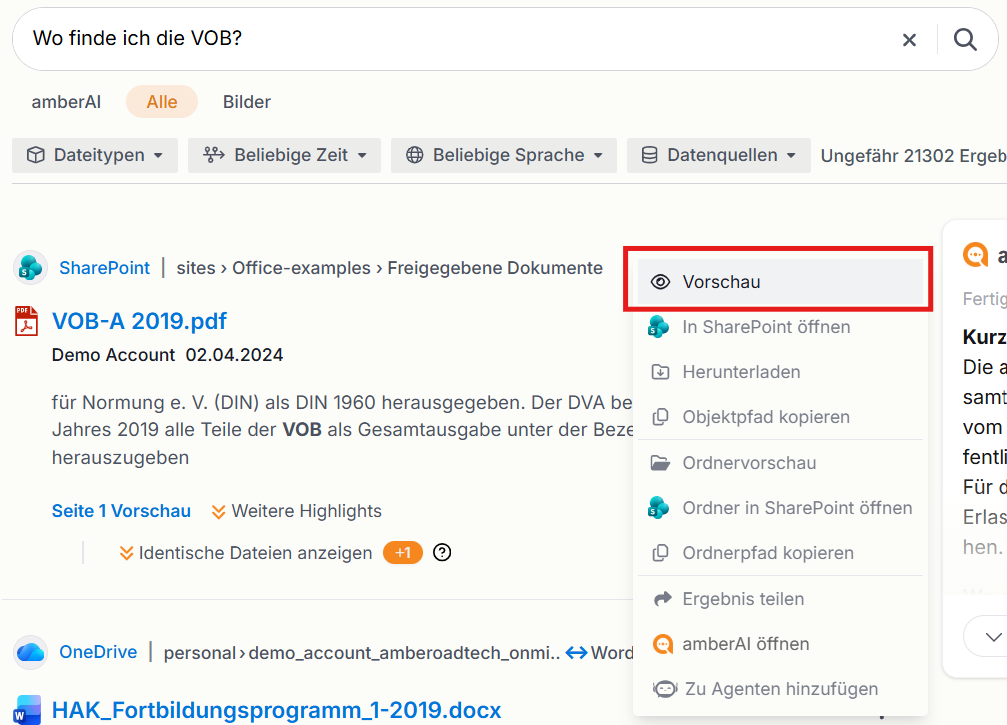Click the question mark help icon
The image size is (1007, 725).
point(442,552)
